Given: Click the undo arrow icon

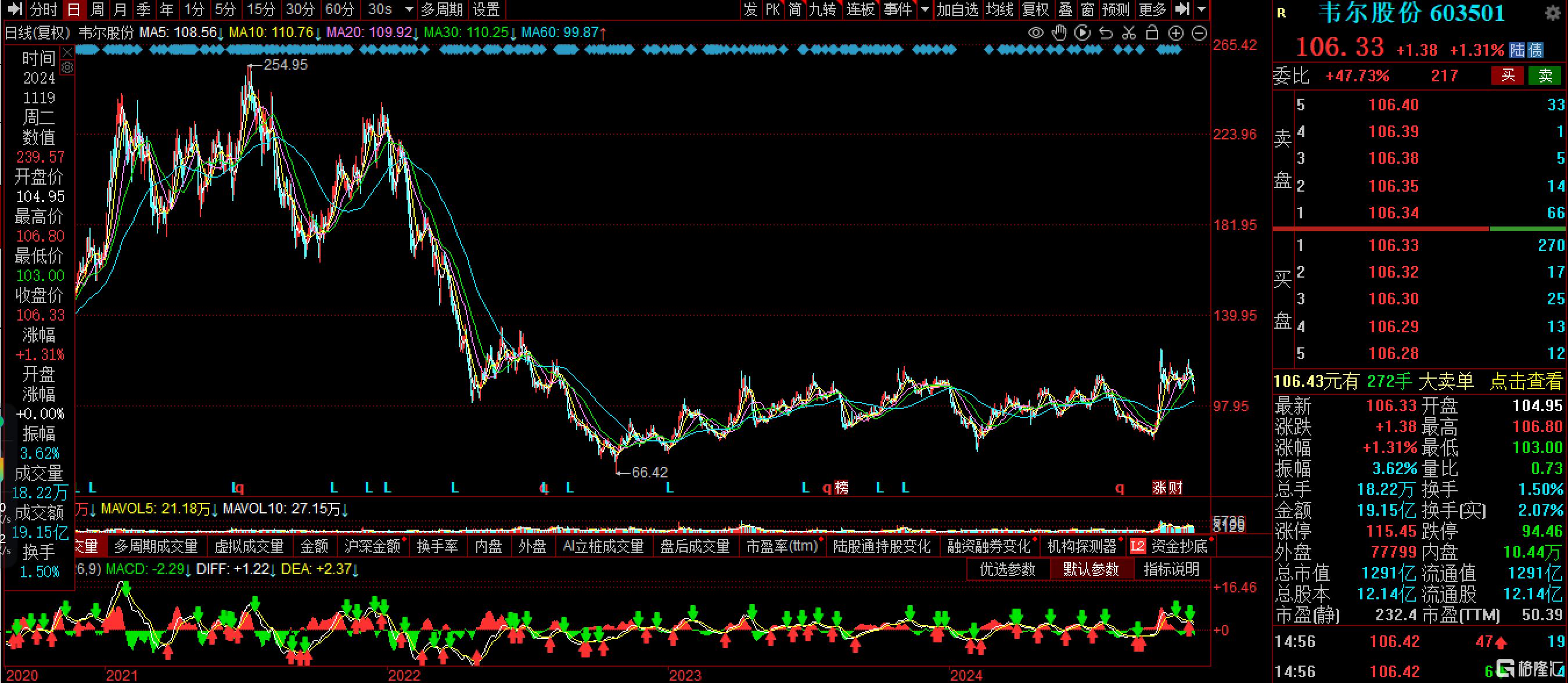Looking at the screenshot, I should 1105,33.
